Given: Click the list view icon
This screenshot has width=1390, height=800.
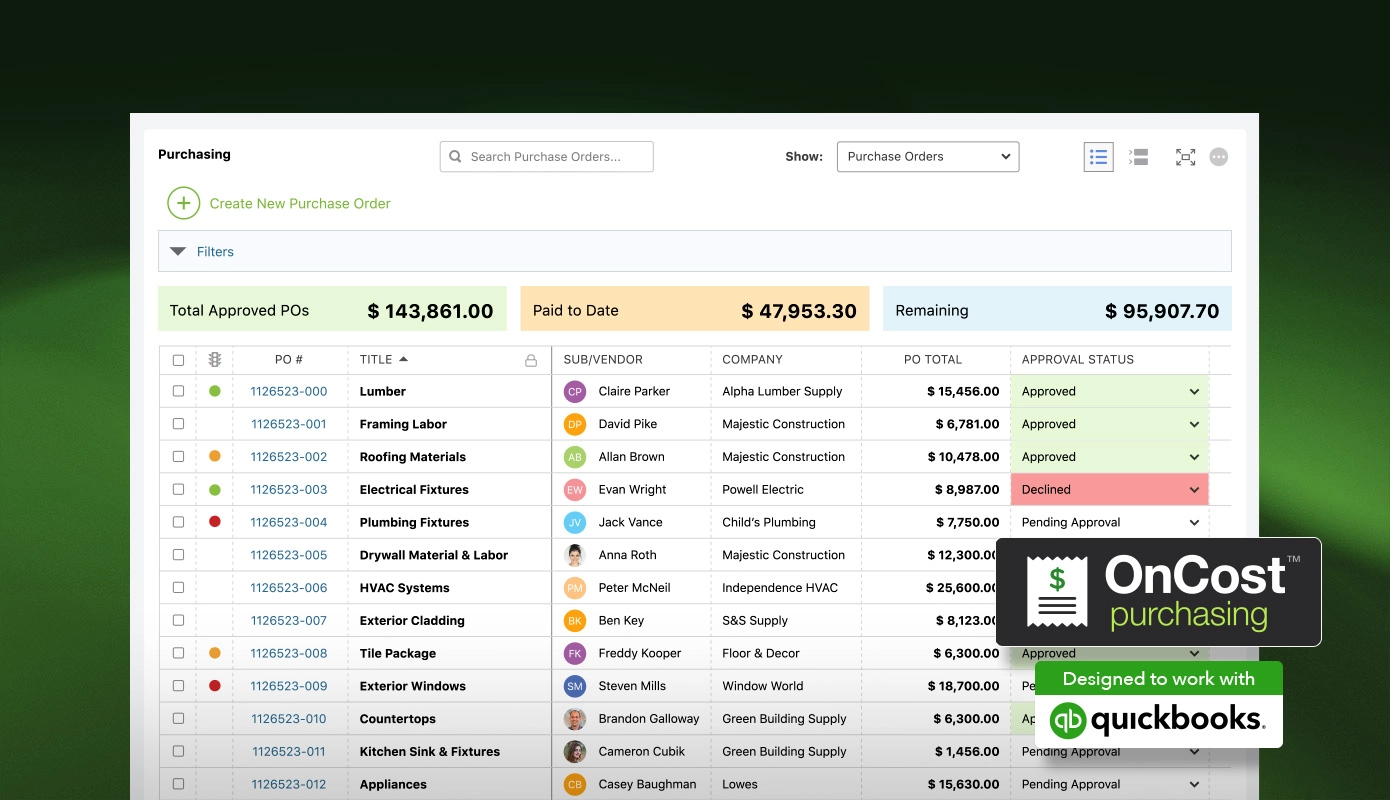Looking at the screenshot, I should pos(1098,157).
